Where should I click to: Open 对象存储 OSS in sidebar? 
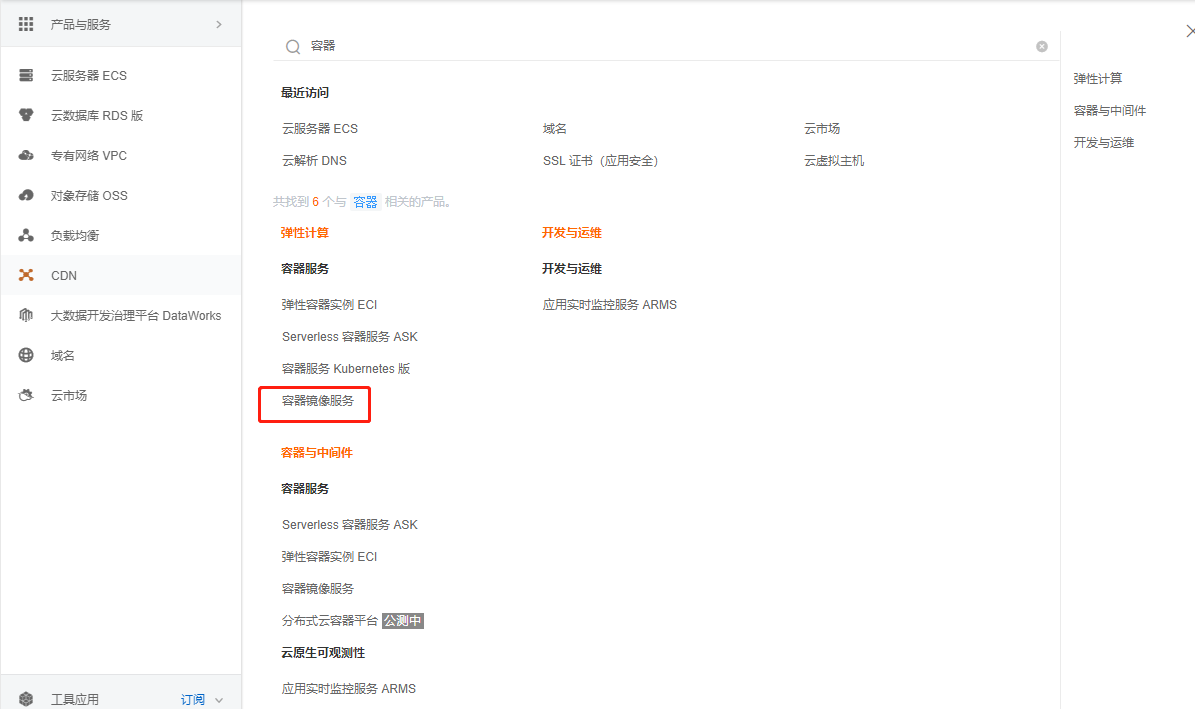pos(89,195)
